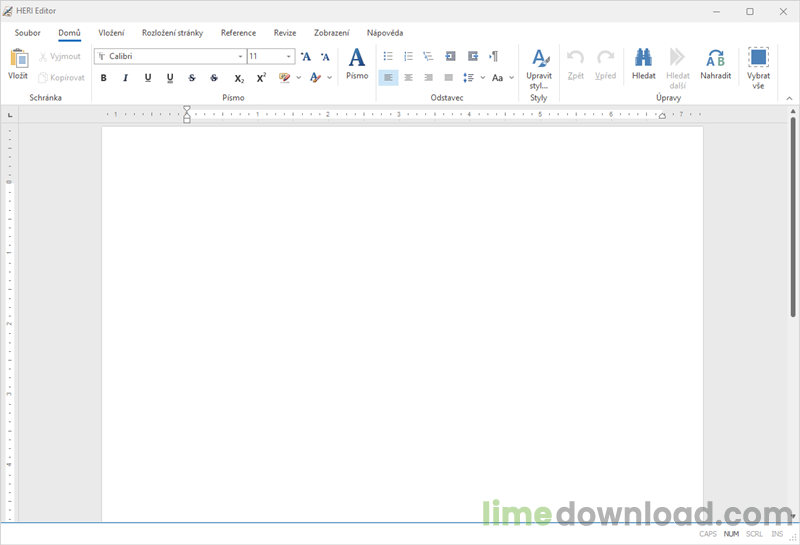This screenshot has height=545, width=800.
Task: Click the Hledat další icon
Action: click(x=677, y=57)
